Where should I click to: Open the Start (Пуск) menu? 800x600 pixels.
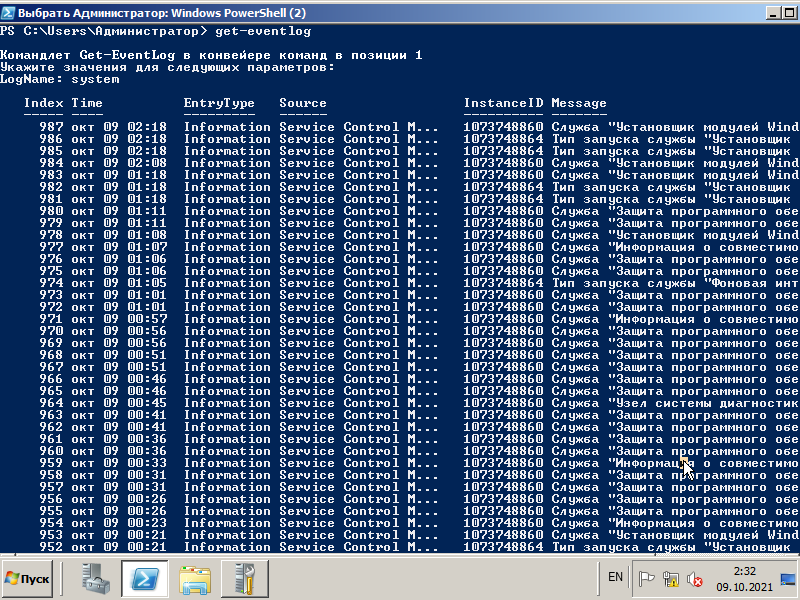(27, 579)
